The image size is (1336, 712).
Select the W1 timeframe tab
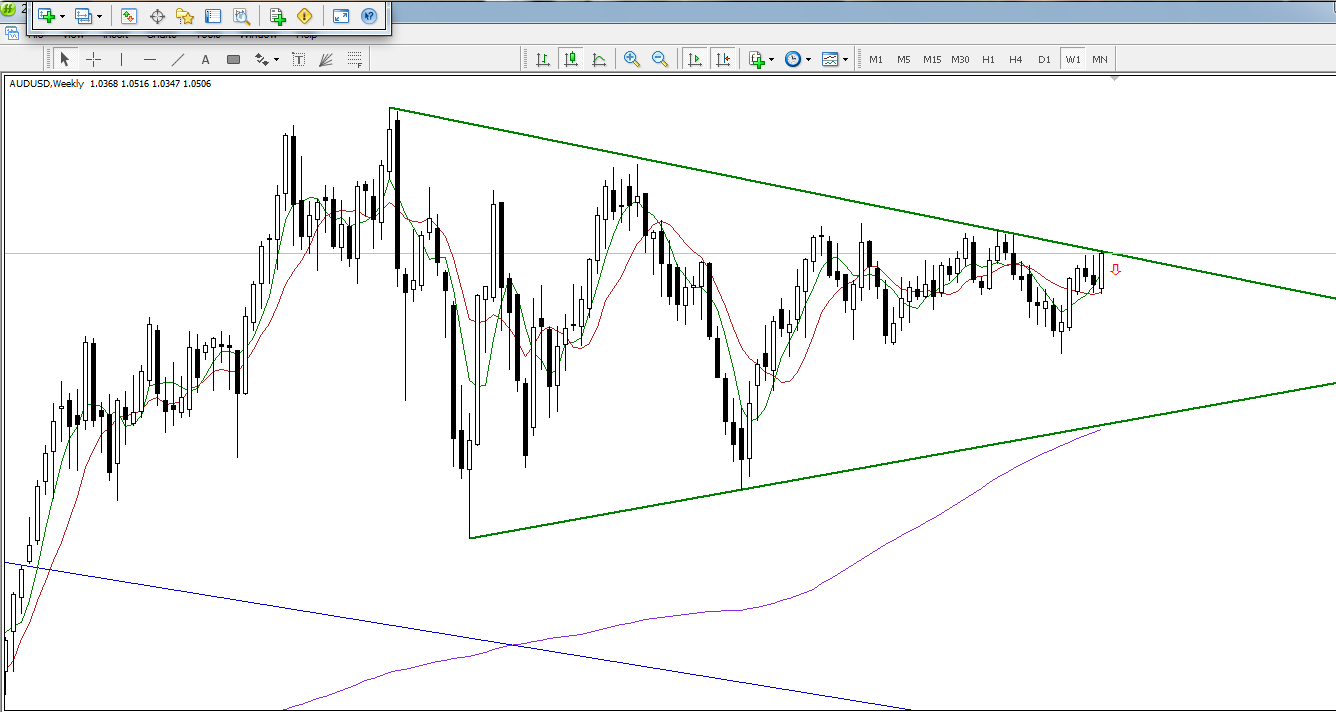point(1073,60)
